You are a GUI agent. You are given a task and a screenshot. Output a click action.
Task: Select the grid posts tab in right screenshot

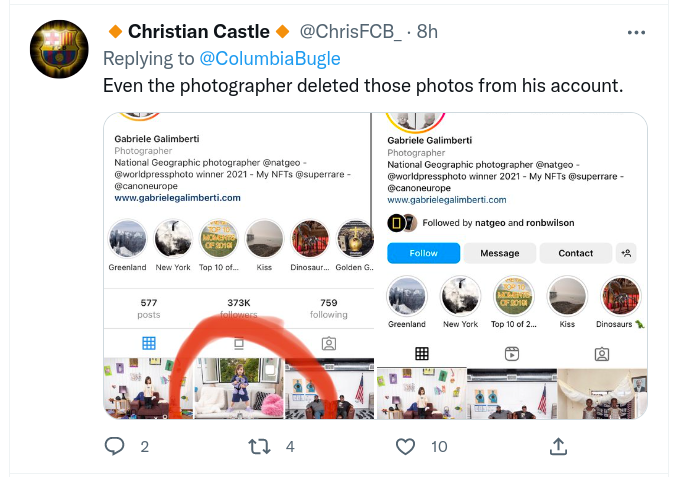pos(422,353)
